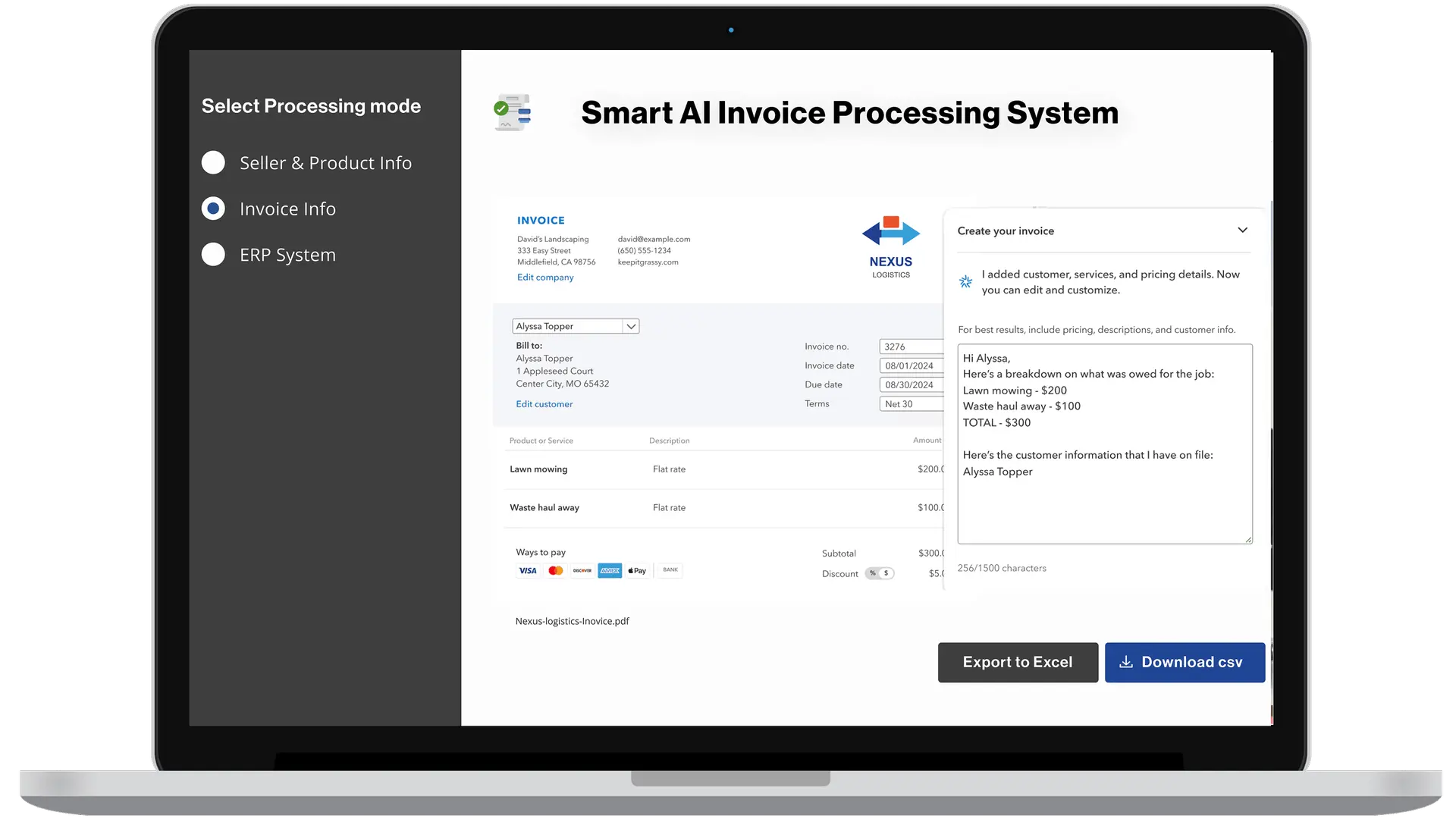
Task: Click the Apple Pay icon
Action: click(x=637, y=571)
